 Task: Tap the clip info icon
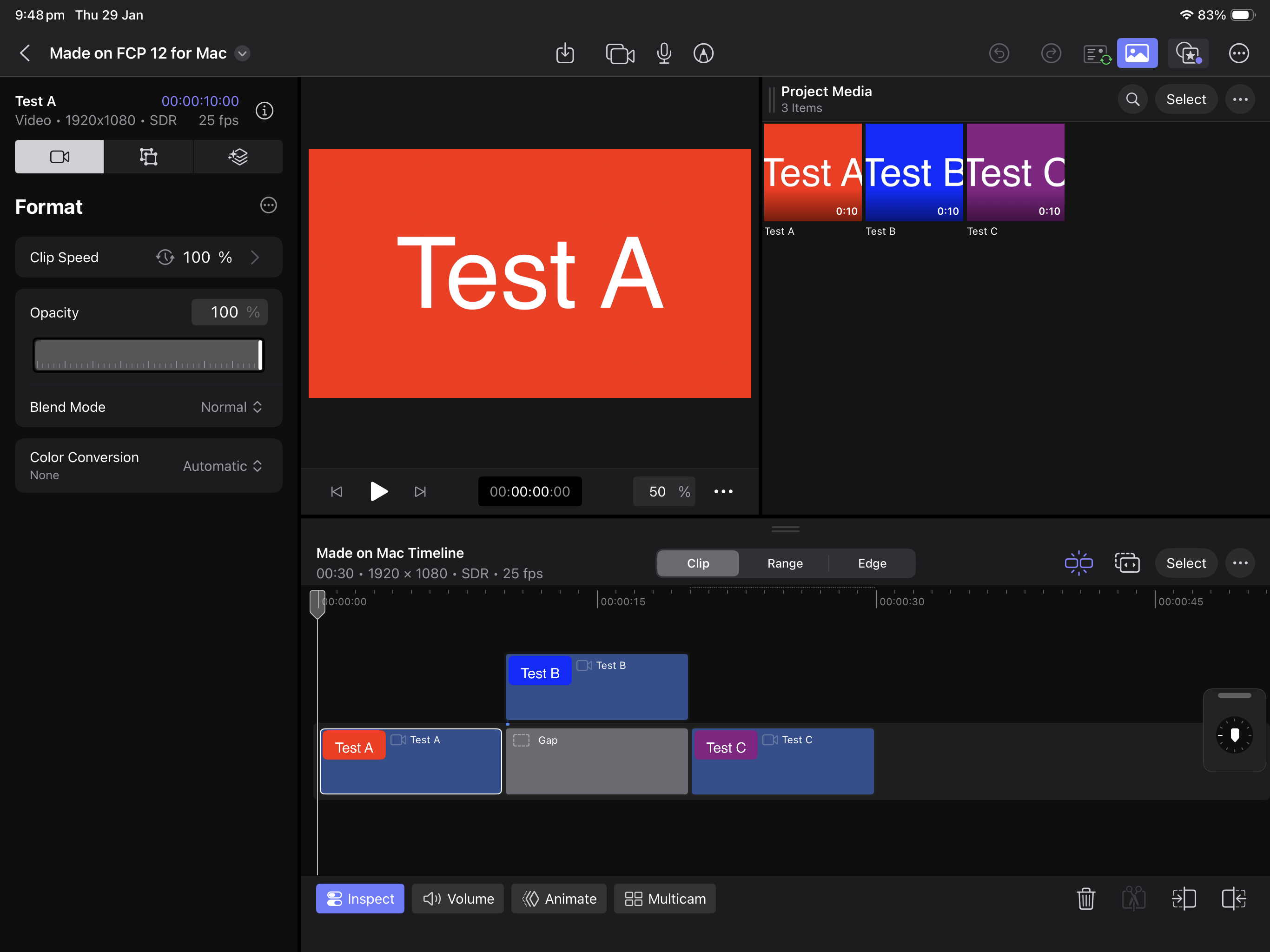tap(264, 110)
